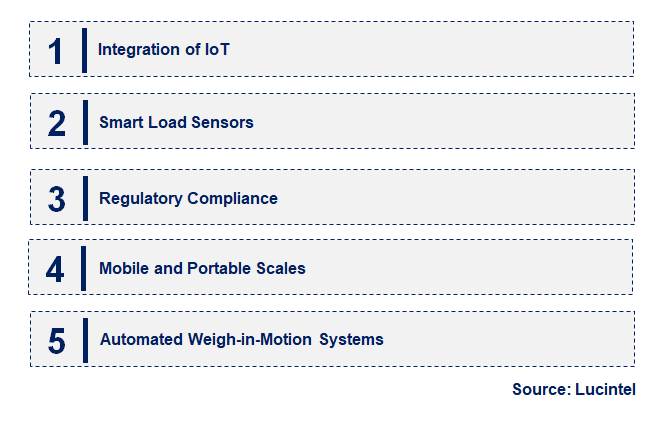This screenshot has width=662, height=421.
Task: Click the divider bar beside number 5
Action: point(86,340)
